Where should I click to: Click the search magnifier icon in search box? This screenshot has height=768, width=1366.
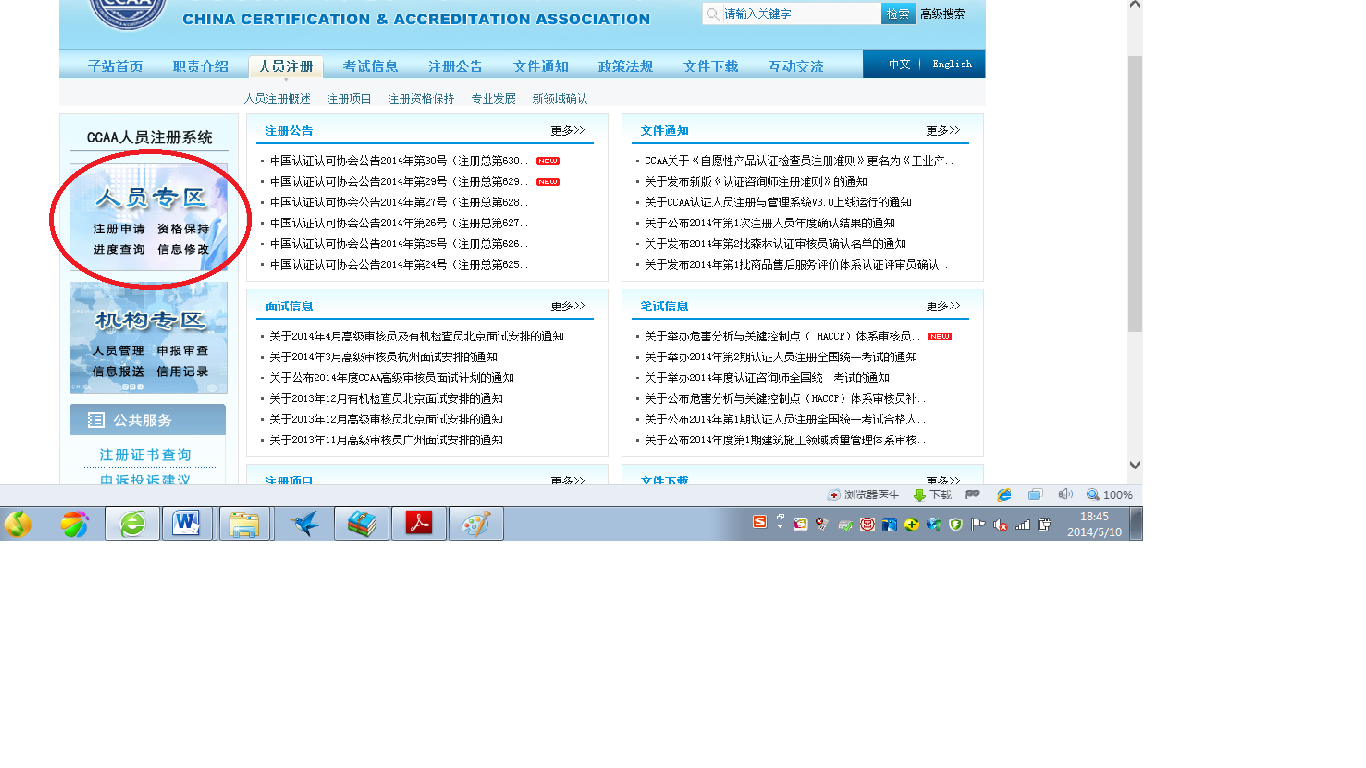click(712, 13)
